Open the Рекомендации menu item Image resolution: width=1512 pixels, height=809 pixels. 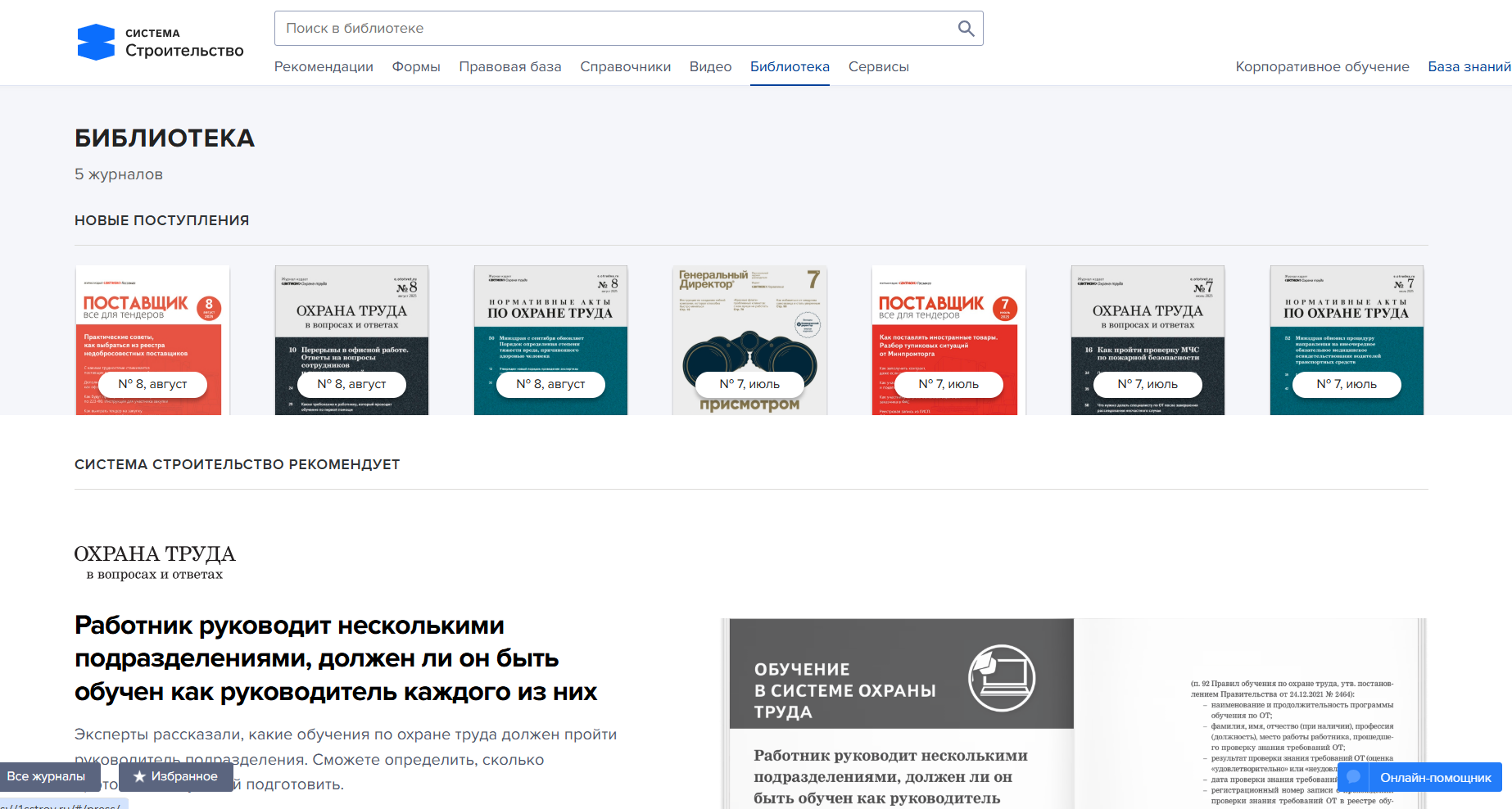324,67
